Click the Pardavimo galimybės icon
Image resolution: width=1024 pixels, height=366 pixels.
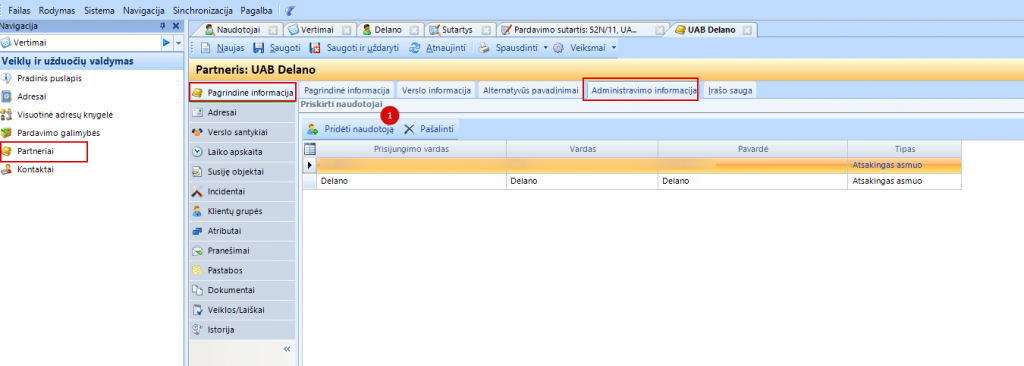pos(7,133)
